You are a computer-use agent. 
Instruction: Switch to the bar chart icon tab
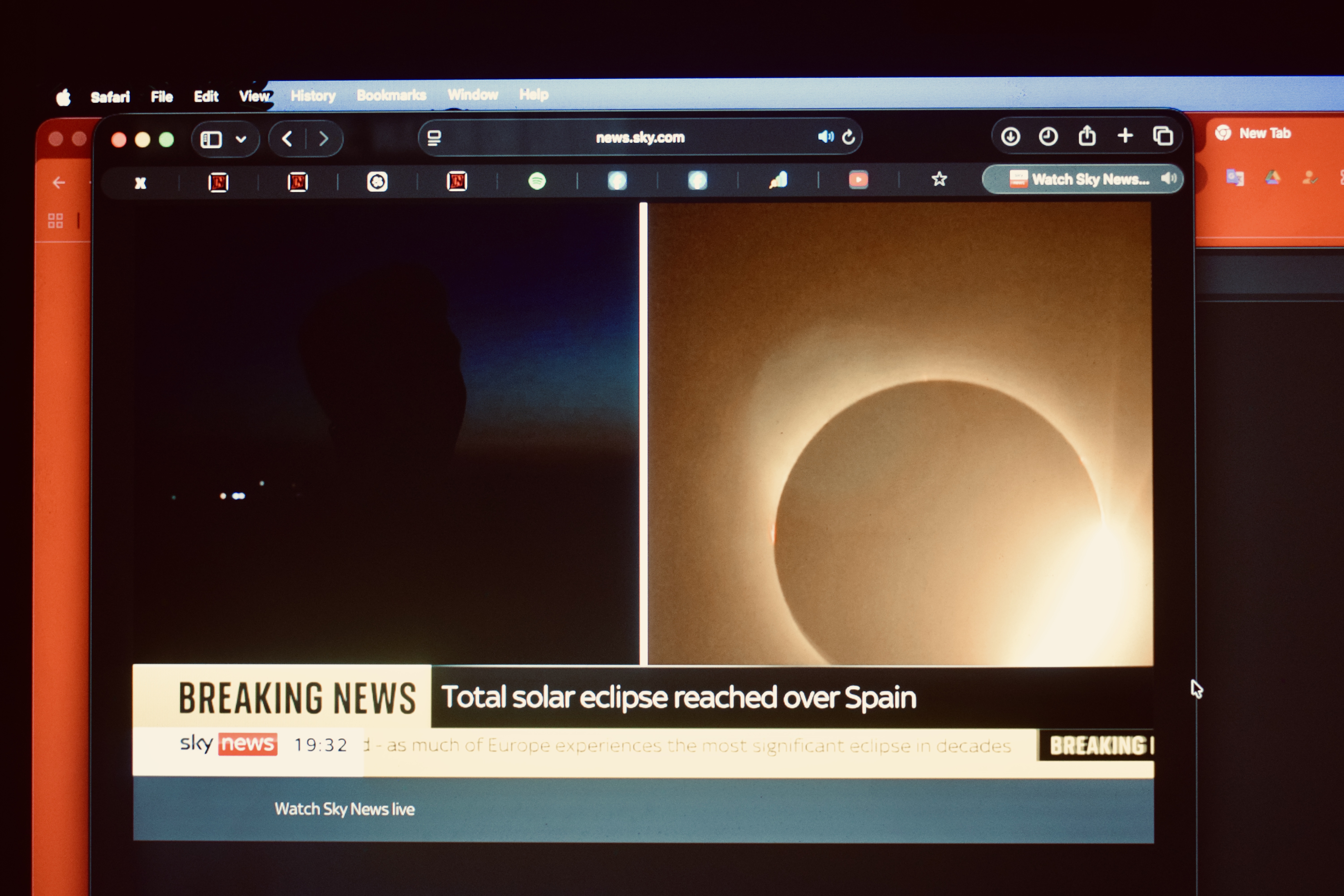click(x=778, y=180)
